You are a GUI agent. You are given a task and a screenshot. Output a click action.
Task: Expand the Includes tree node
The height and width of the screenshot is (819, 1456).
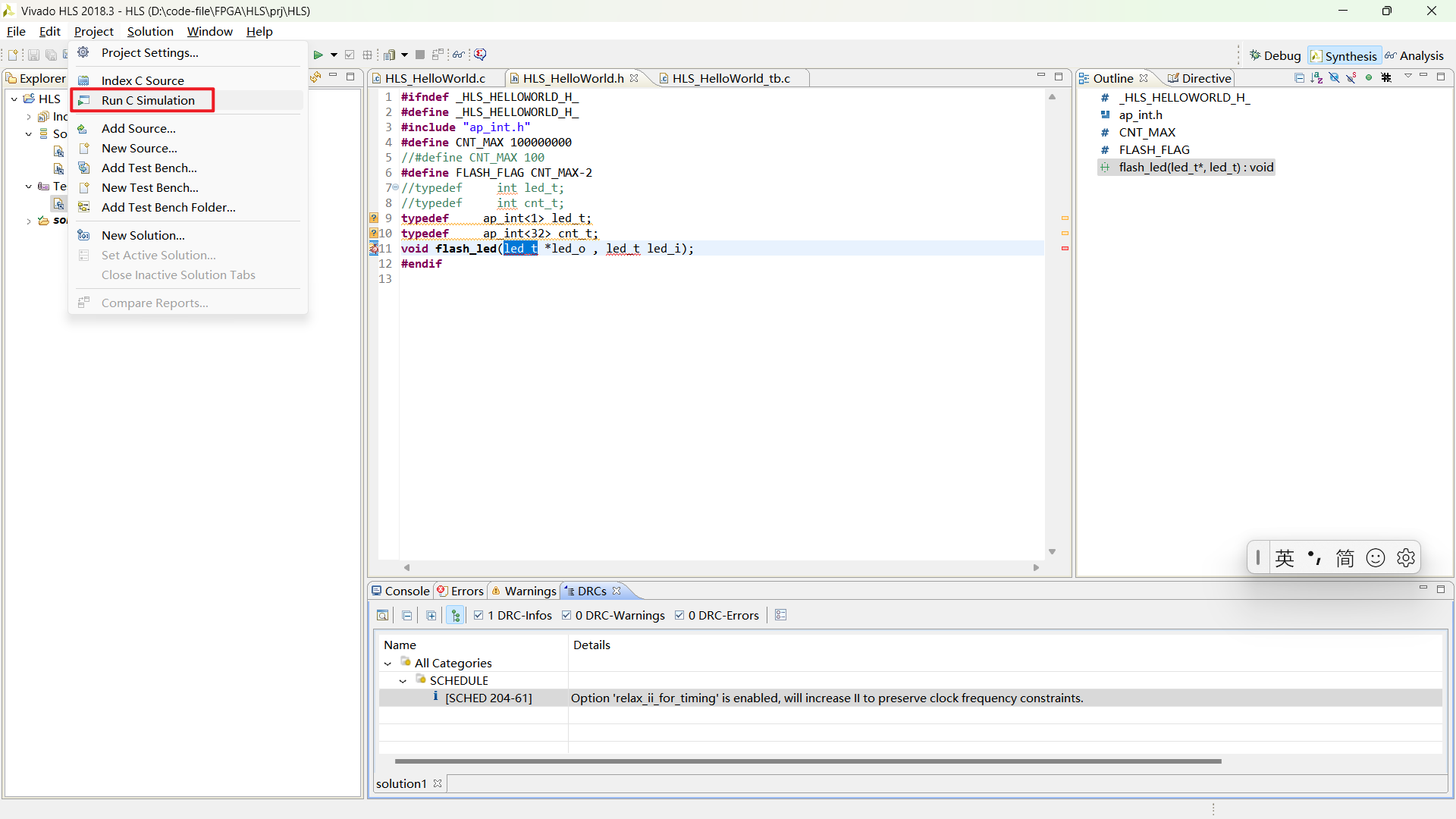click(29, 116)
